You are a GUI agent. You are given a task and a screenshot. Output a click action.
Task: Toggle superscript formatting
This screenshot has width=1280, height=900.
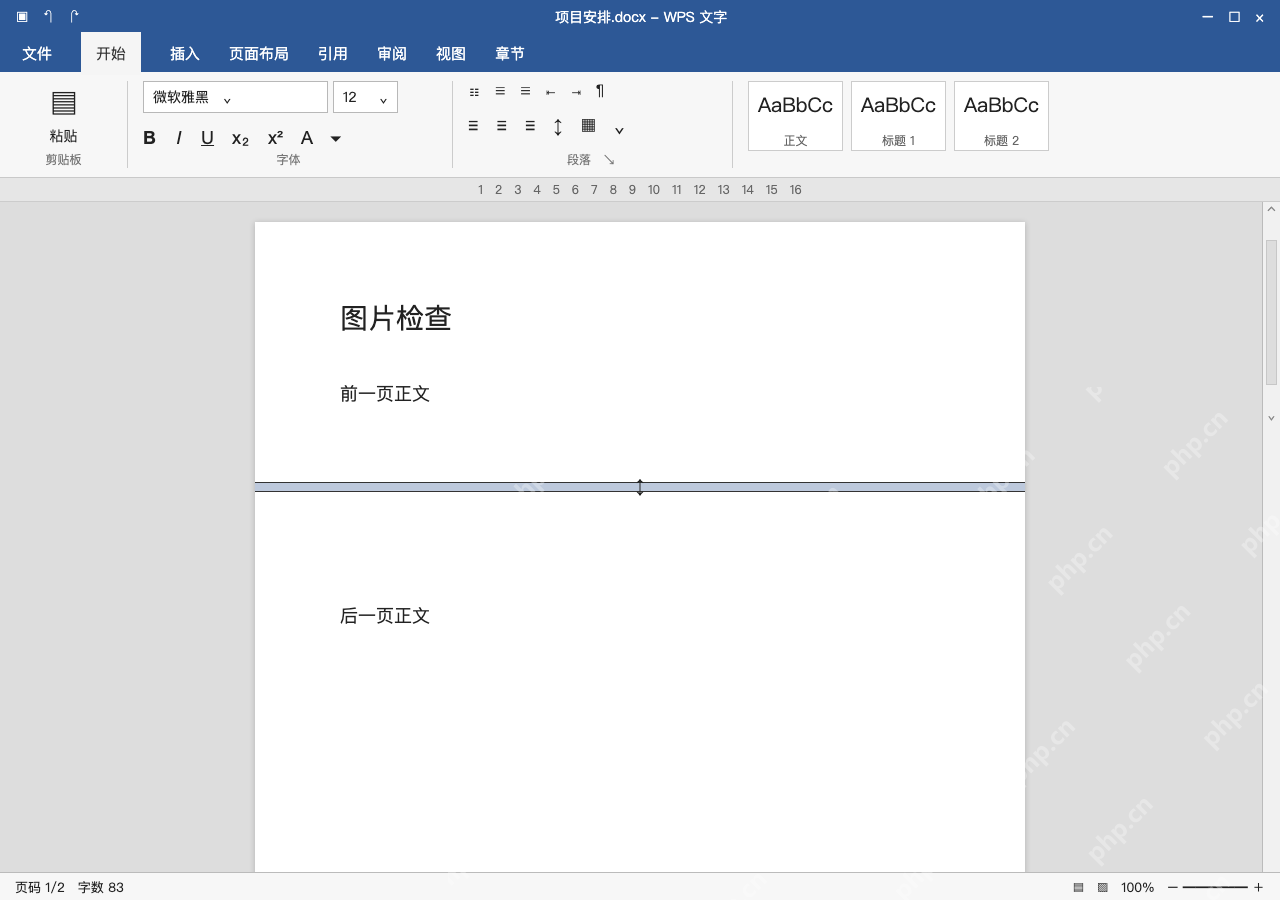(x=275, y=138)
